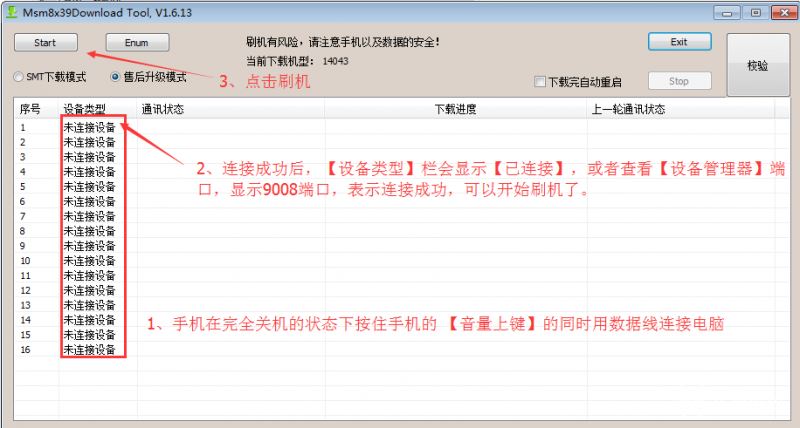The width and height of the screenshot is (800, 428).
Task: Select device type cell in row 6
Action: 90,202
